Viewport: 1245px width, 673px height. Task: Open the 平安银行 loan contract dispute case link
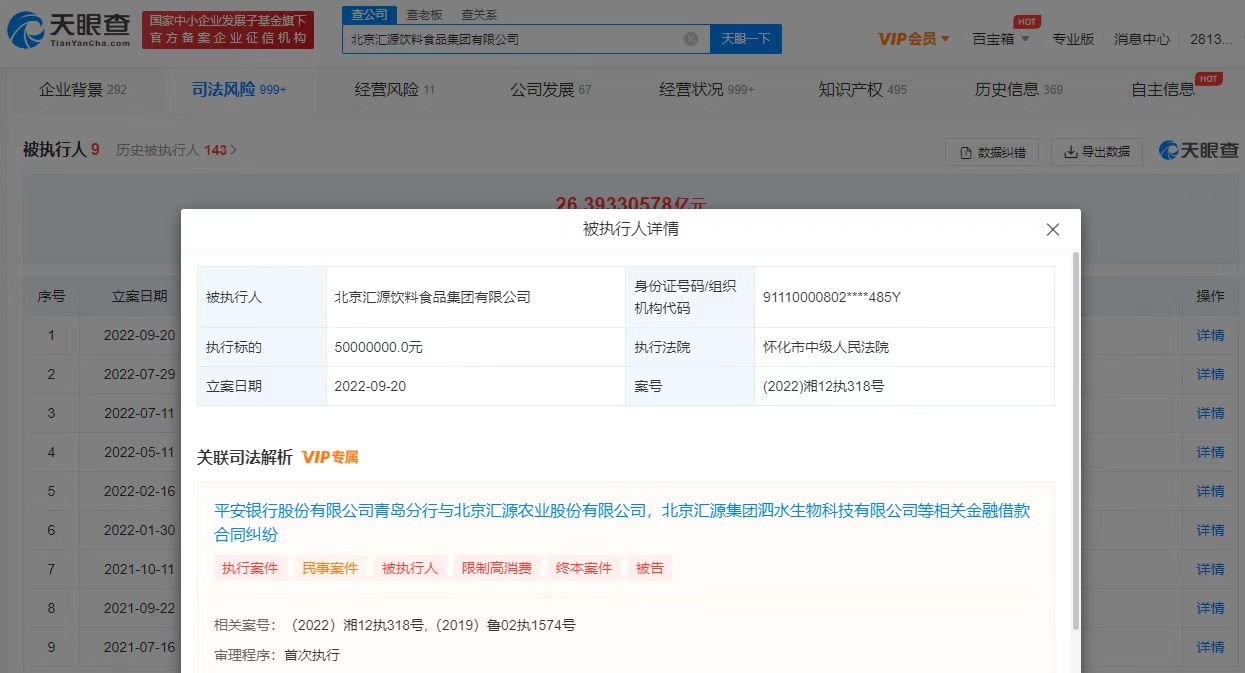click(622, 523)
